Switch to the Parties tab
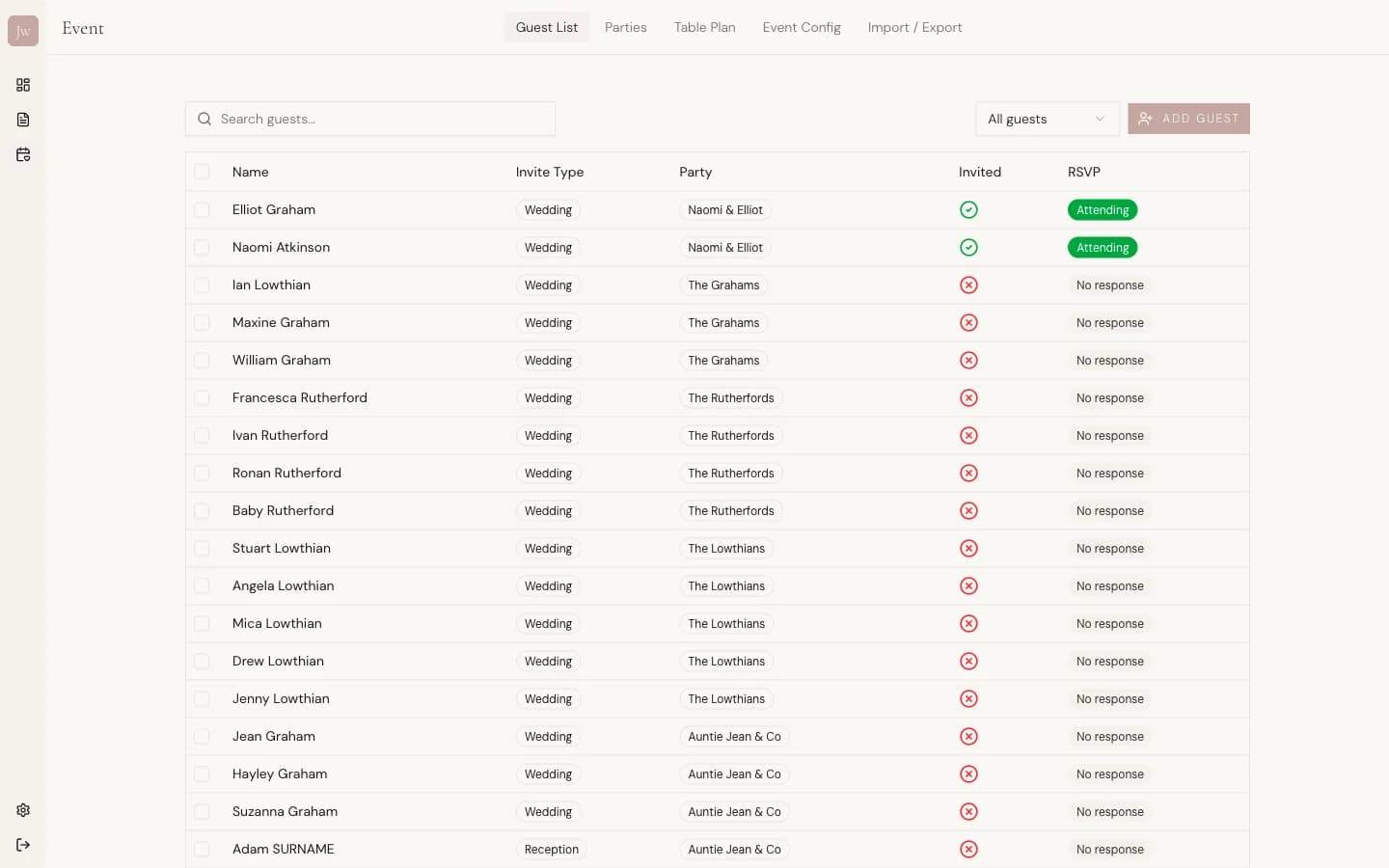The width and height of the screenshot is (1389, 868). [x=625, y=27]
